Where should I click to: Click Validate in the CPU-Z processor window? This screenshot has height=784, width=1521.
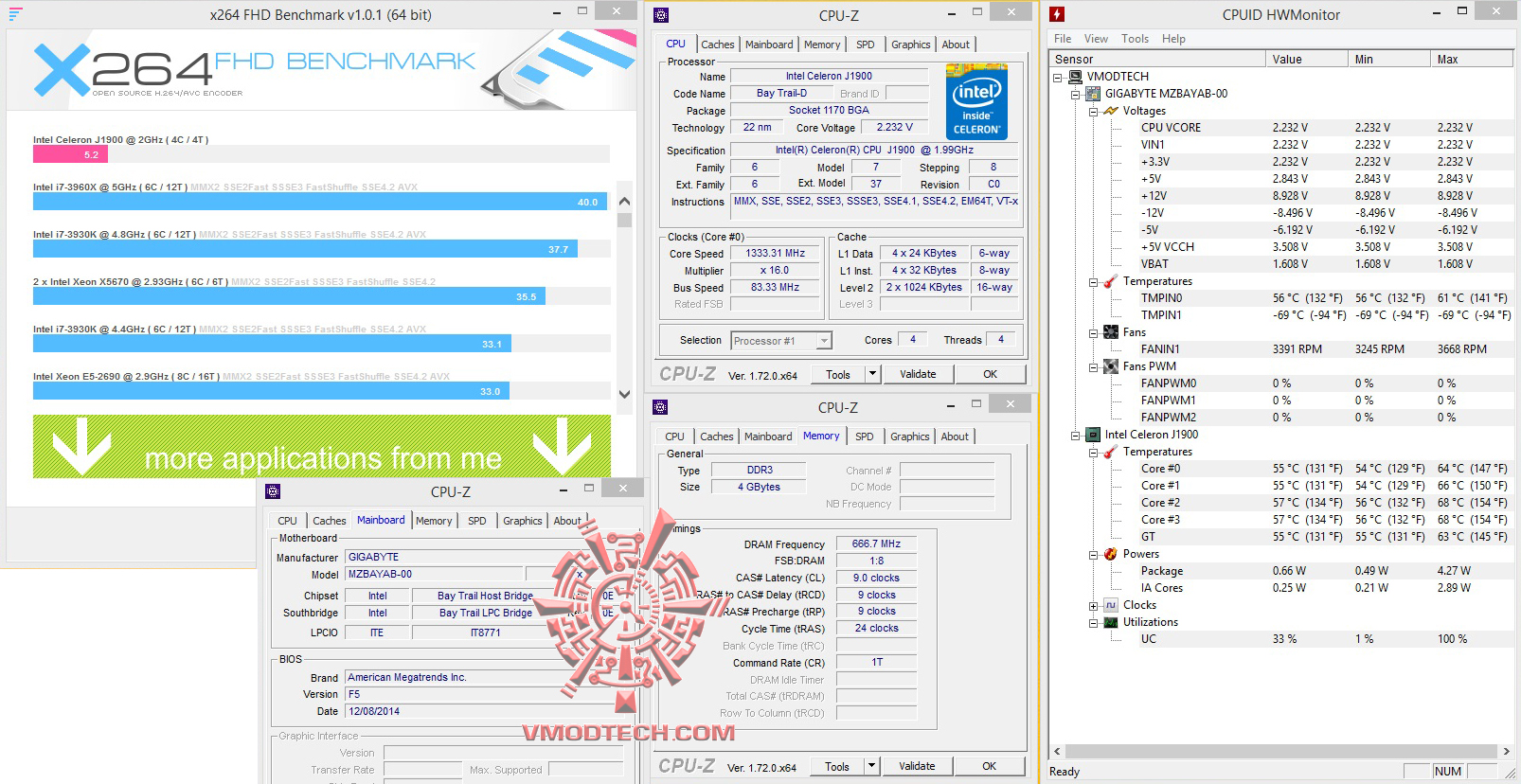pos(918,374)
